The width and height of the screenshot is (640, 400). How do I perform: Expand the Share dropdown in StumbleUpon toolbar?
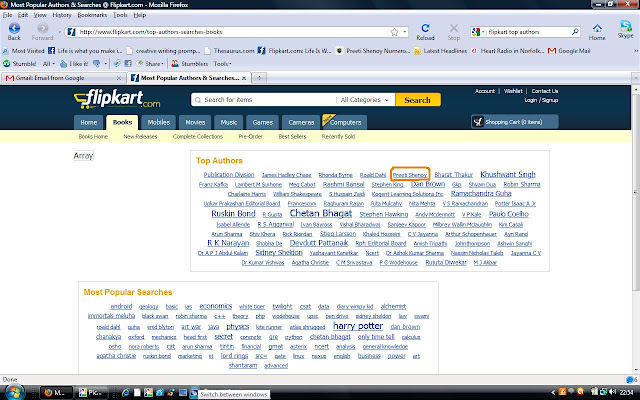(150, 64)
